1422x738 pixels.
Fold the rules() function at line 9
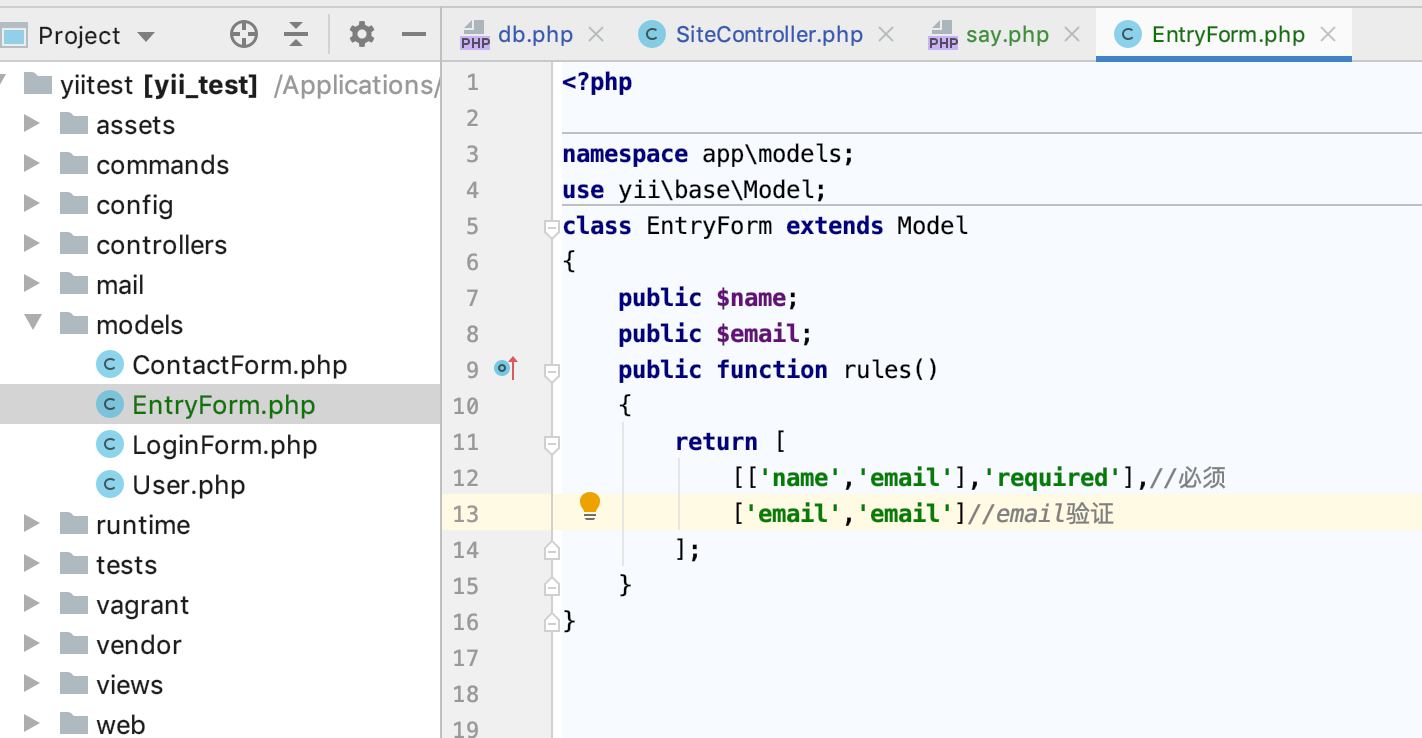coord(551,371)
